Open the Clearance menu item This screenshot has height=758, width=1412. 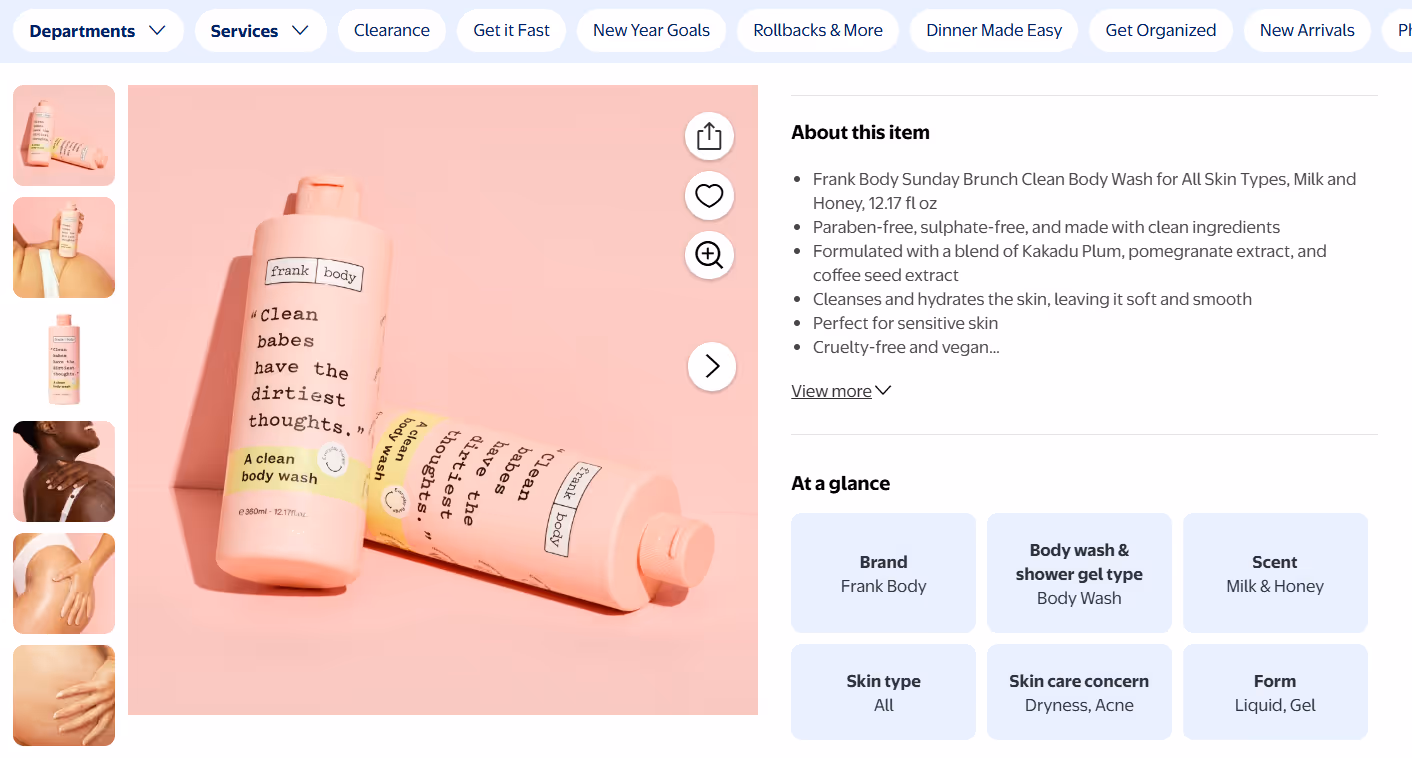pos(391,30)
